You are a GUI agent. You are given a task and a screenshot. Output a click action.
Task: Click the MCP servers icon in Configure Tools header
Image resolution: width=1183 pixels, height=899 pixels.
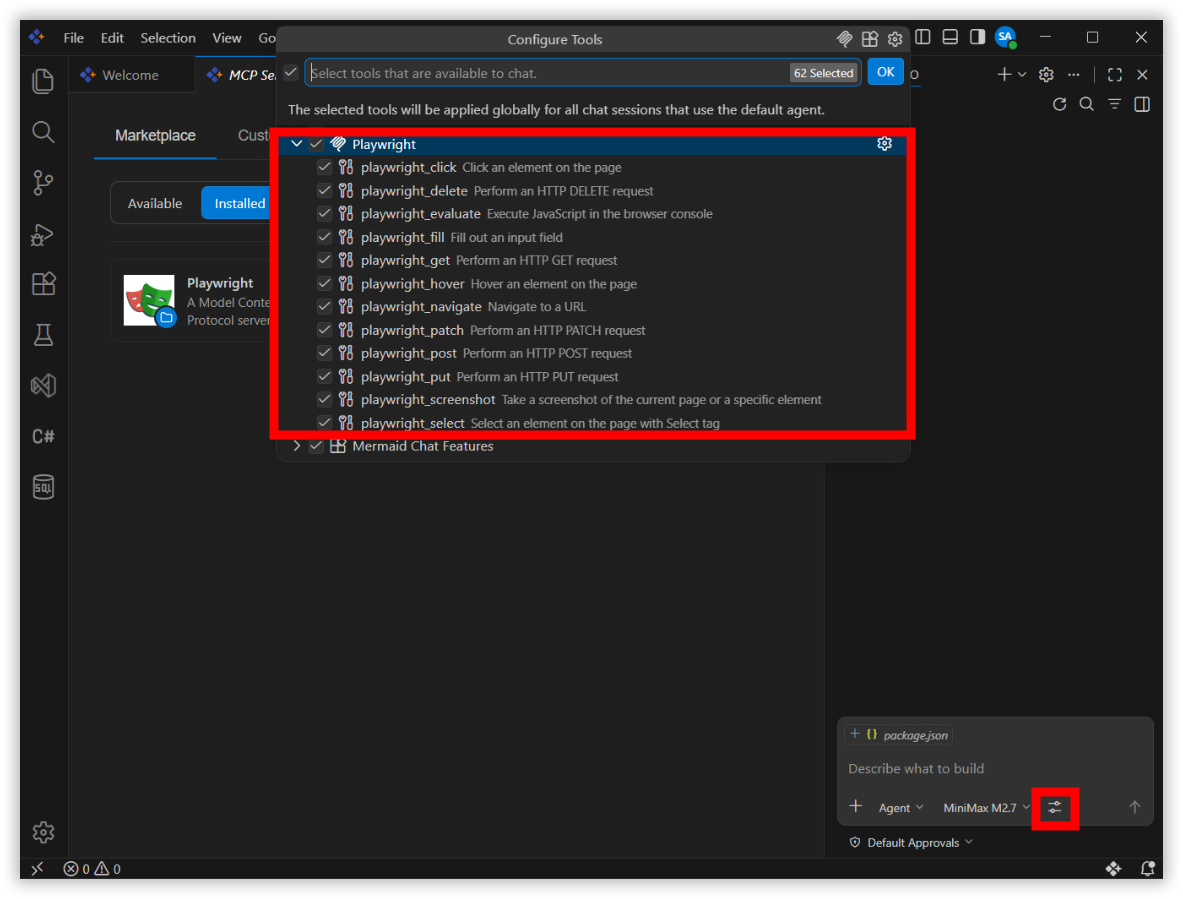click(844, 38)
